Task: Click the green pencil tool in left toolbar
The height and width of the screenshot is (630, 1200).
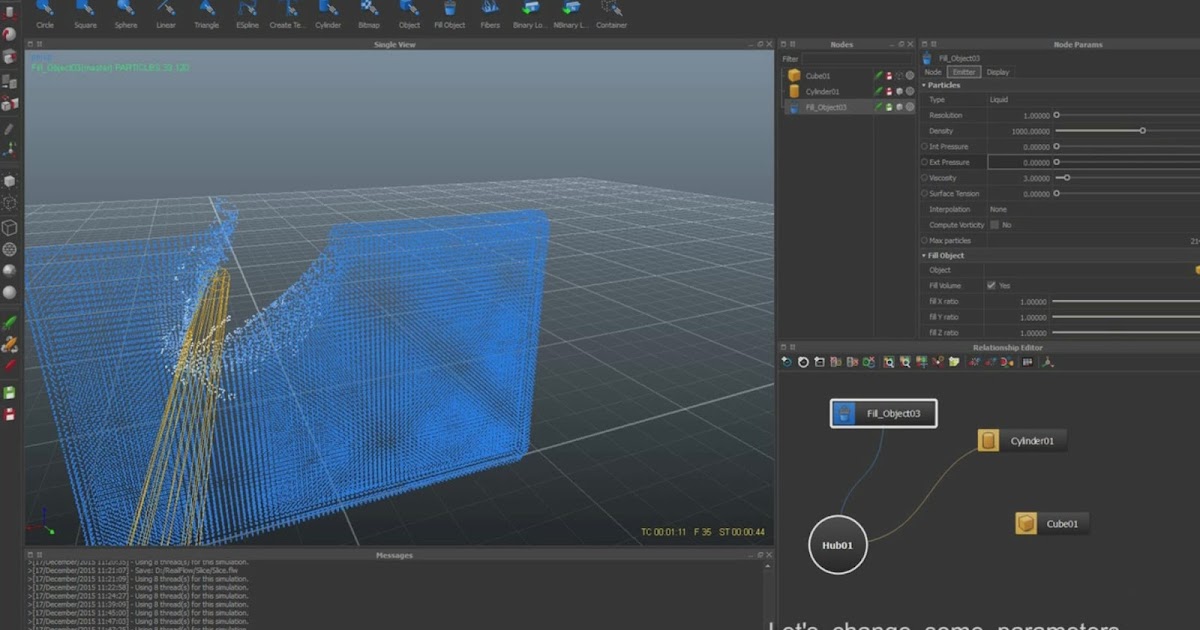Action: click(10, 322)
